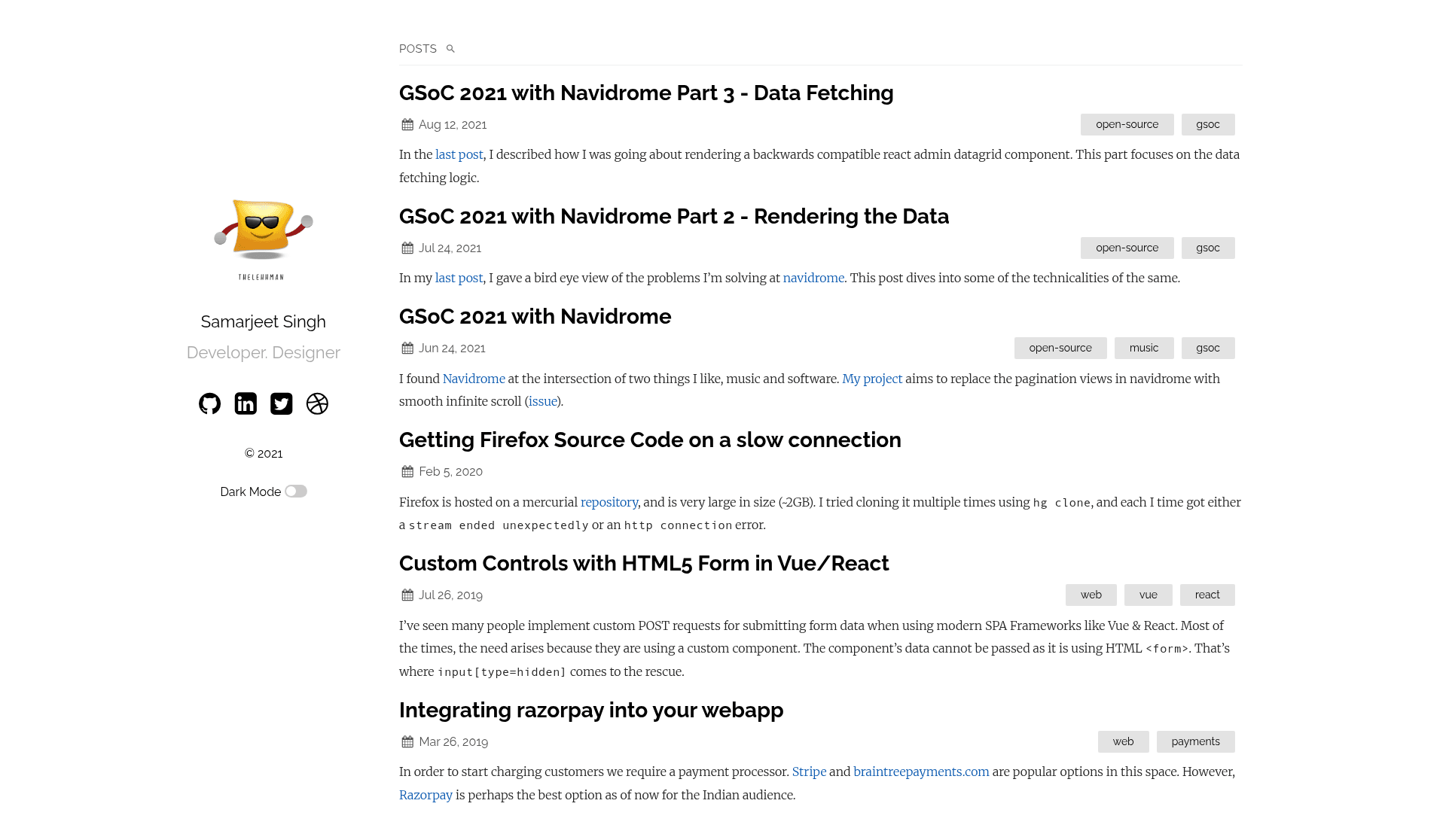Click the search magnifier icon next to POSTS

[450, 49]
